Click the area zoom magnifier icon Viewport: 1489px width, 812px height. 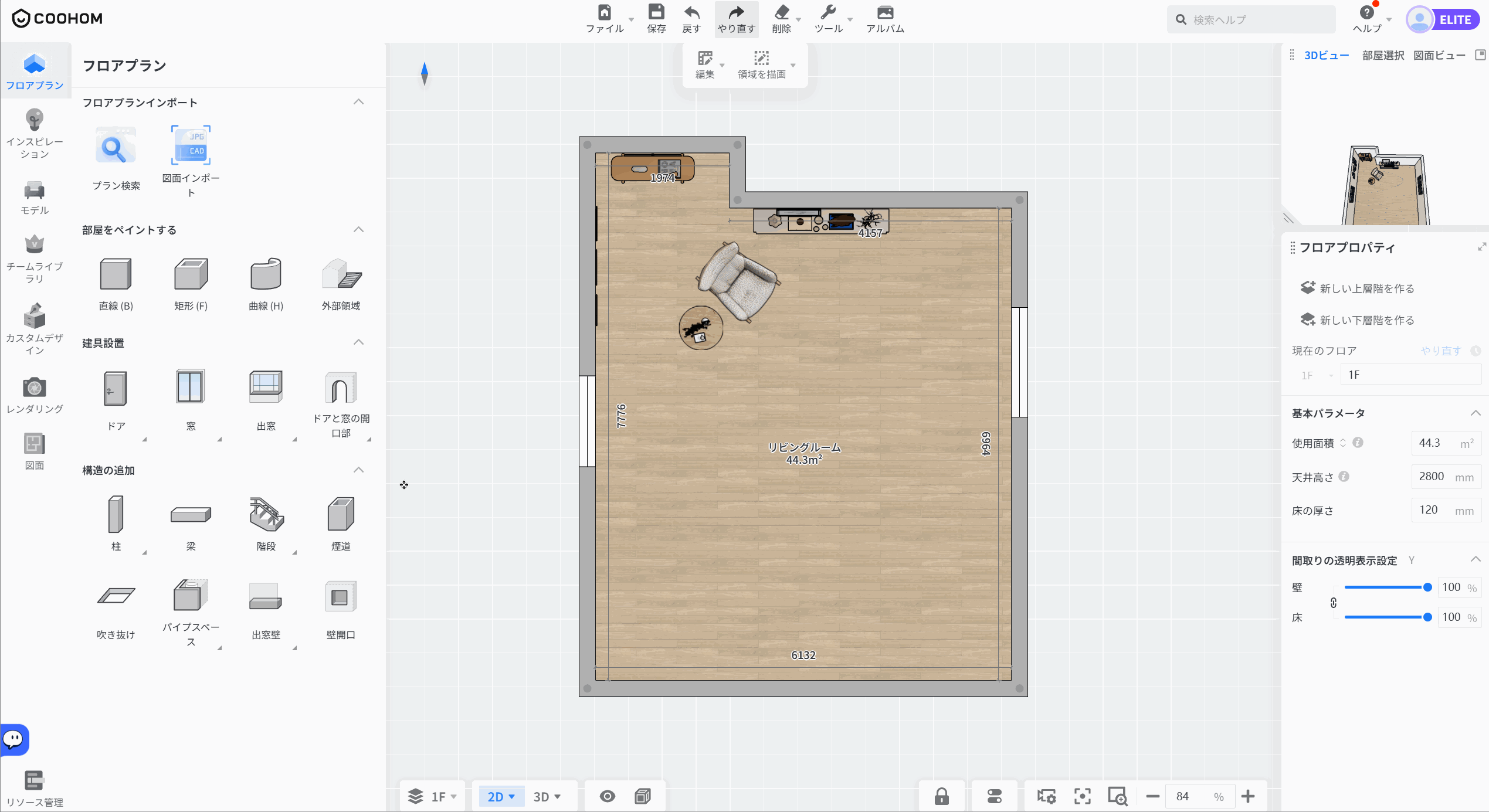(x=1117, y=796)
